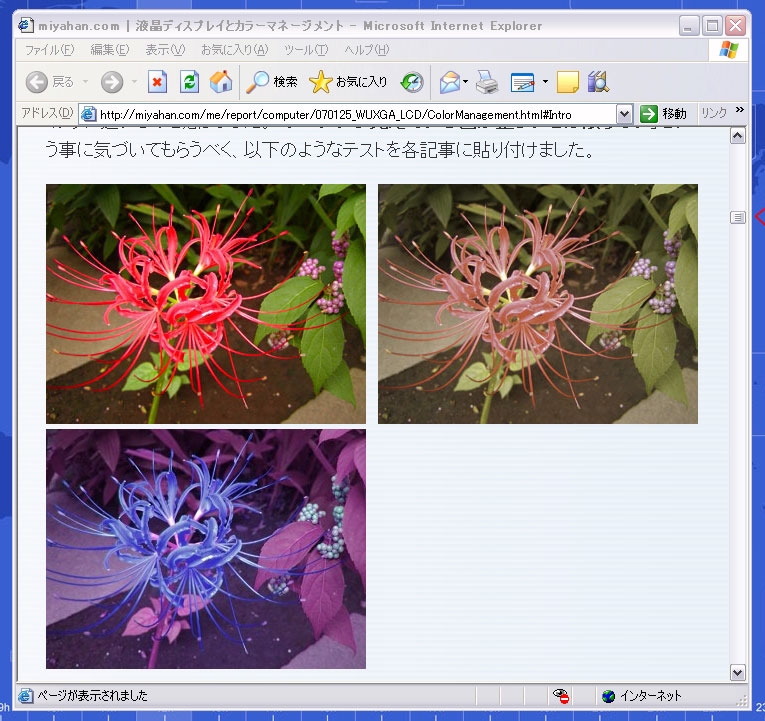Click the blue-tinted spider lily photo
Viewport: 765px width, 721px height.
click(206, 549)
